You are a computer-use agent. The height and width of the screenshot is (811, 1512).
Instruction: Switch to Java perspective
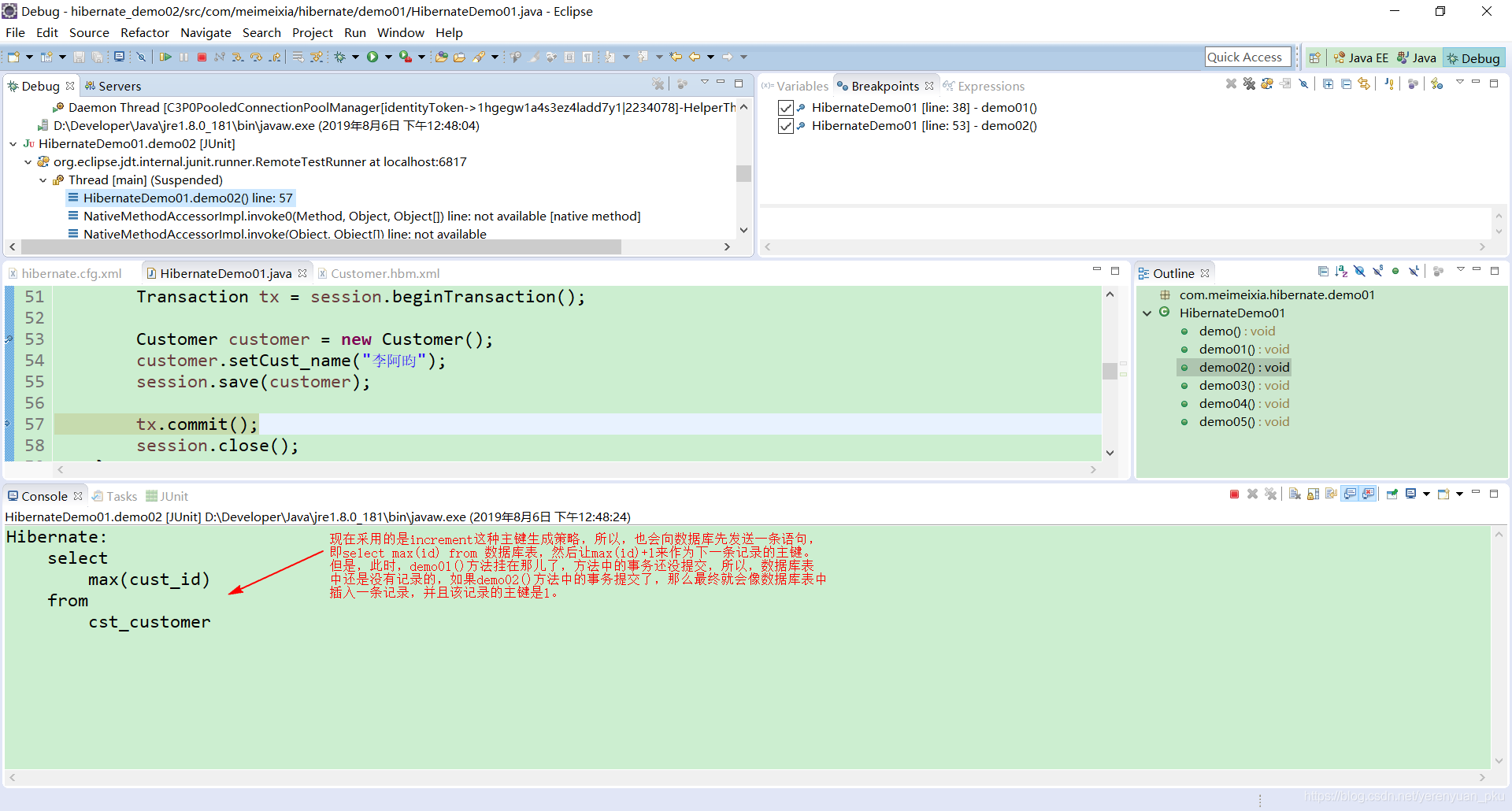[1417, 57]
